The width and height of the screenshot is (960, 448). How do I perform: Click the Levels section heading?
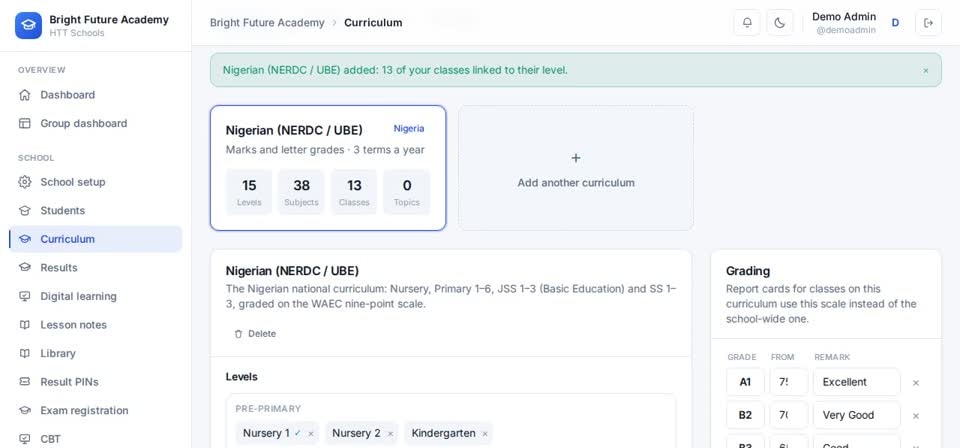point(241,376)
